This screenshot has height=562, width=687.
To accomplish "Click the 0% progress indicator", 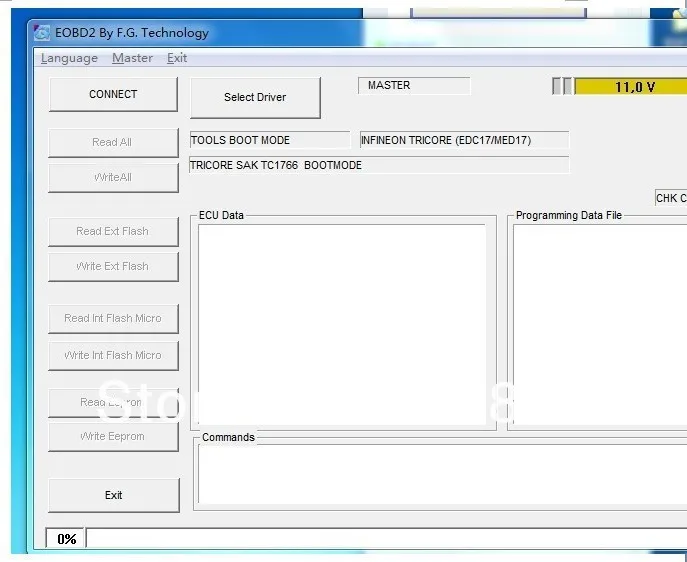I will 66,538.
